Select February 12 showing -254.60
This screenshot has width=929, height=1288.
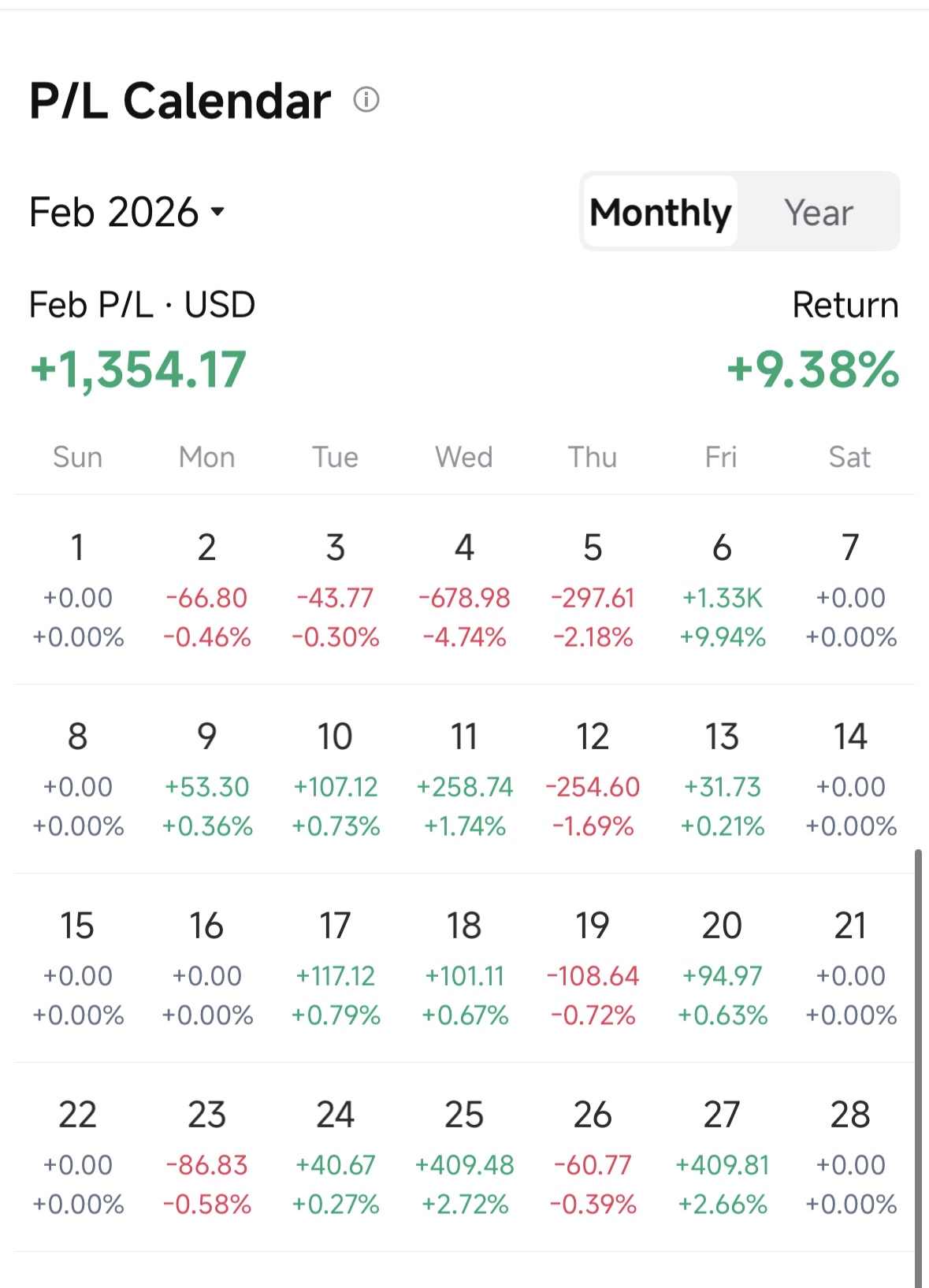593,779
